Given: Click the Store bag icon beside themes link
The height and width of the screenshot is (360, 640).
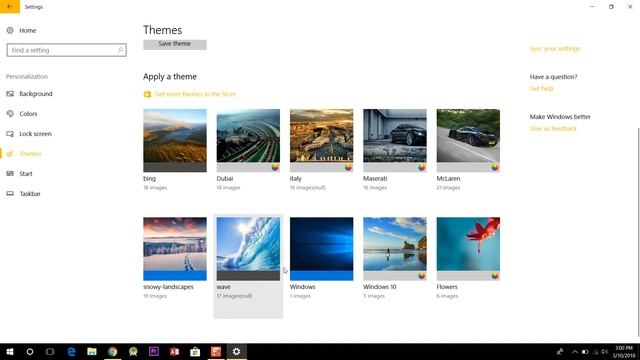Looking at the screenshot, I should pos(147,94).
